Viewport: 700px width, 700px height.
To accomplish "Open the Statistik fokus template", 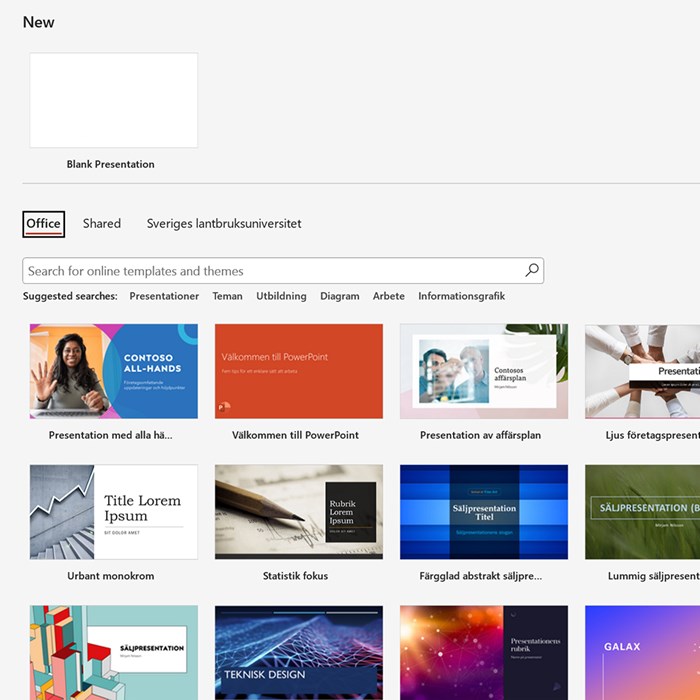I will pos(298,512).
